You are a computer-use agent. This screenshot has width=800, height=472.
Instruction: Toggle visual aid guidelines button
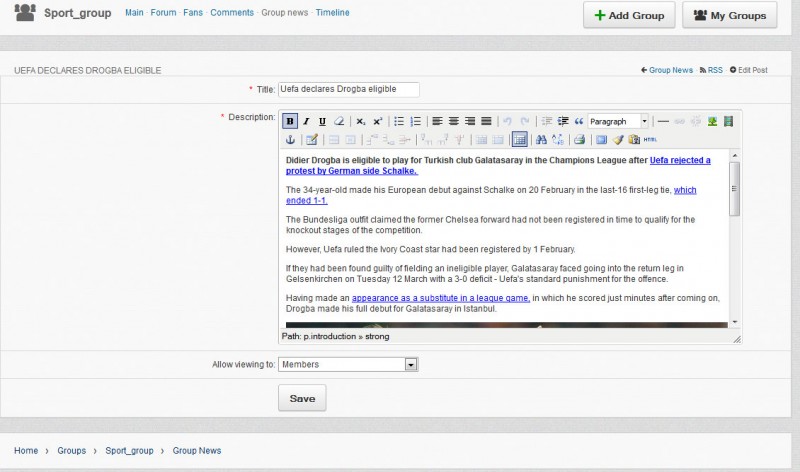(519, 139)
